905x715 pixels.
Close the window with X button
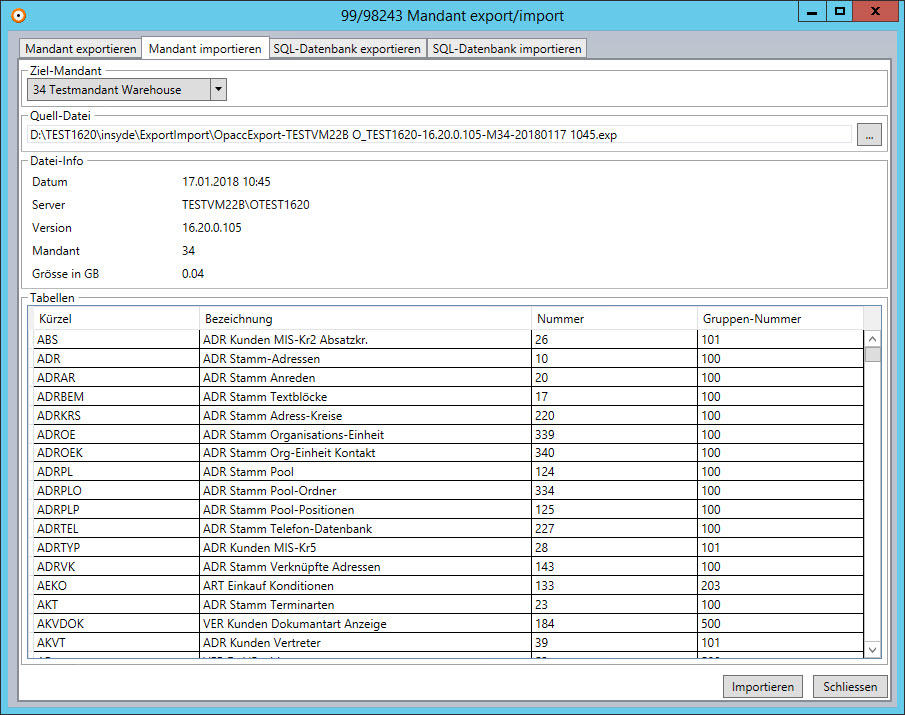(x=875, y=12)
